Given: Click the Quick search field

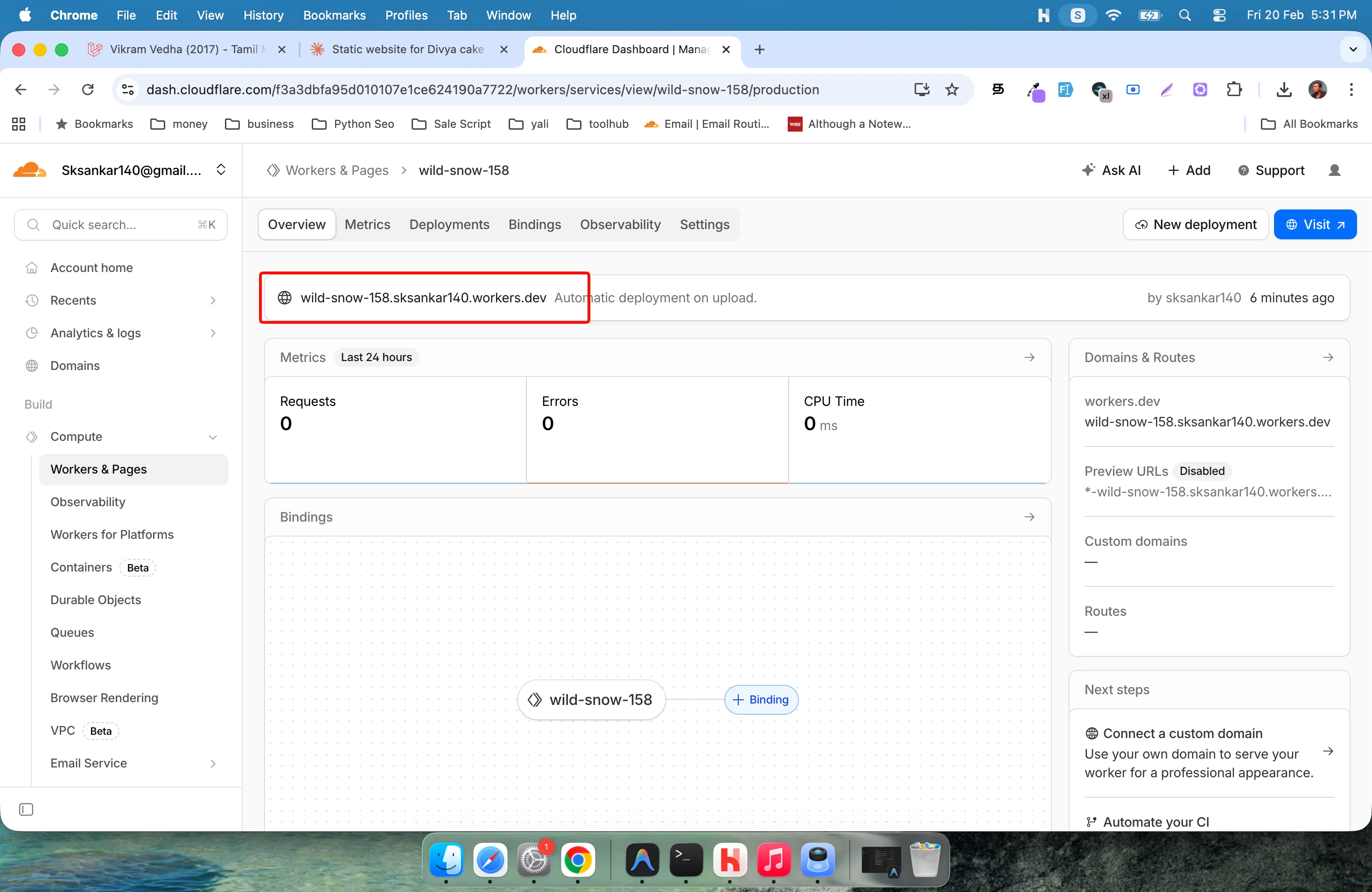Looking at the screenshot, I should click(x=120, y=224).
